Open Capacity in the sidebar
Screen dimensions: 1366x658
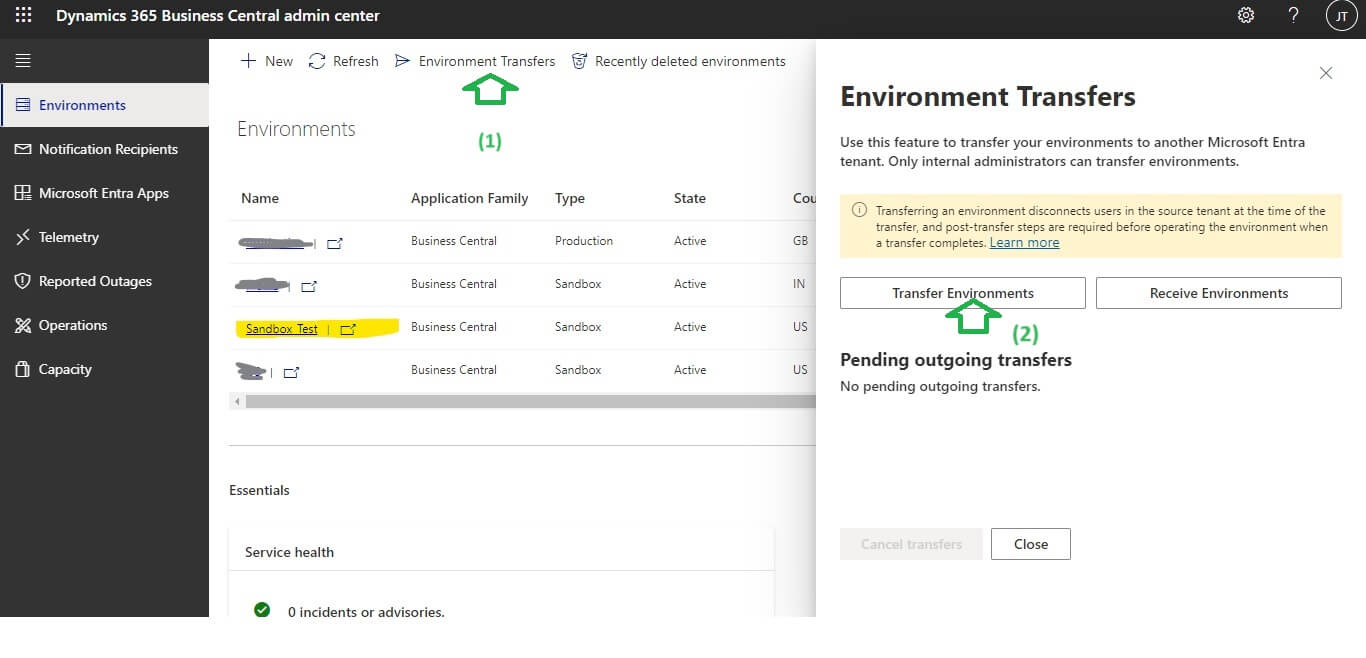[104, 369]
